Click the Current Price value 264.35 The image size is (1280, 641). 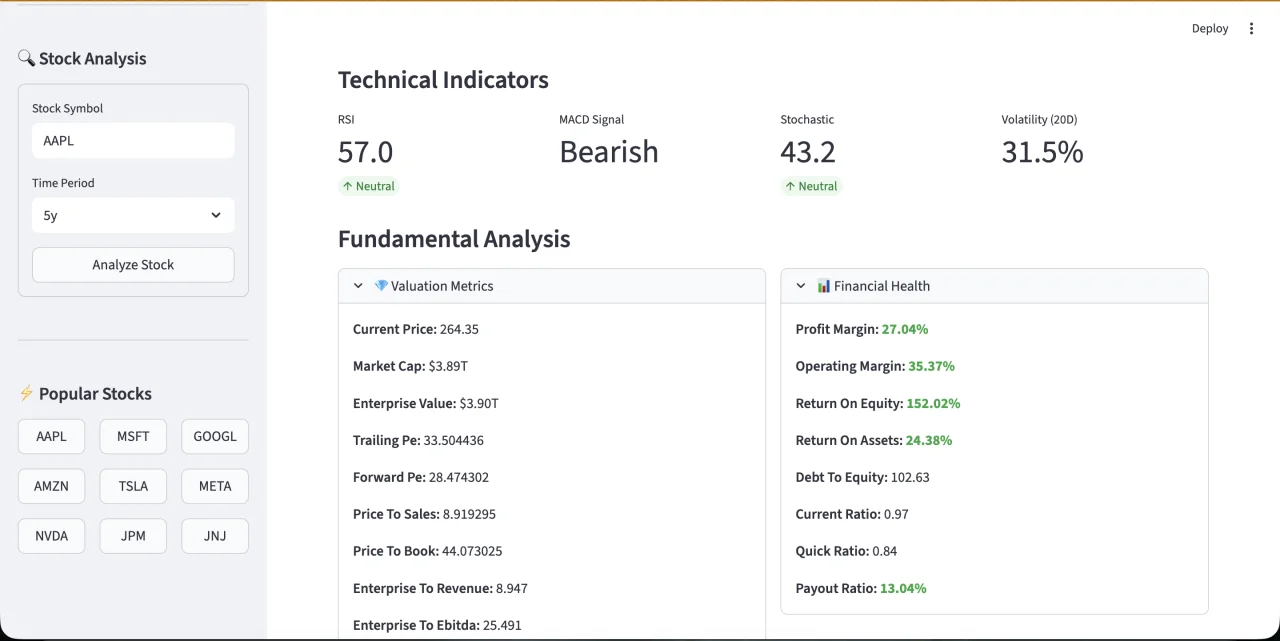coord(459,329)
